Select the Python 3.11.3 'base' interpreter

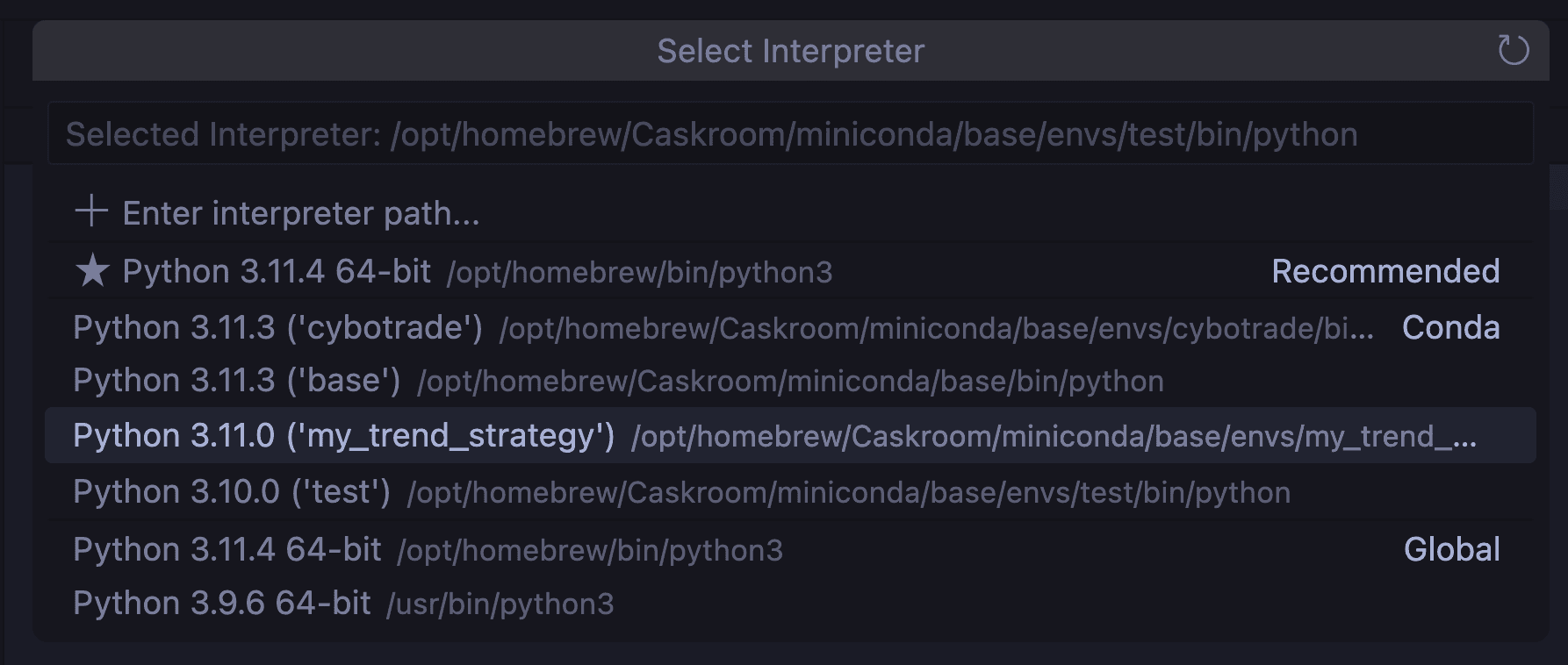point(236,381)
